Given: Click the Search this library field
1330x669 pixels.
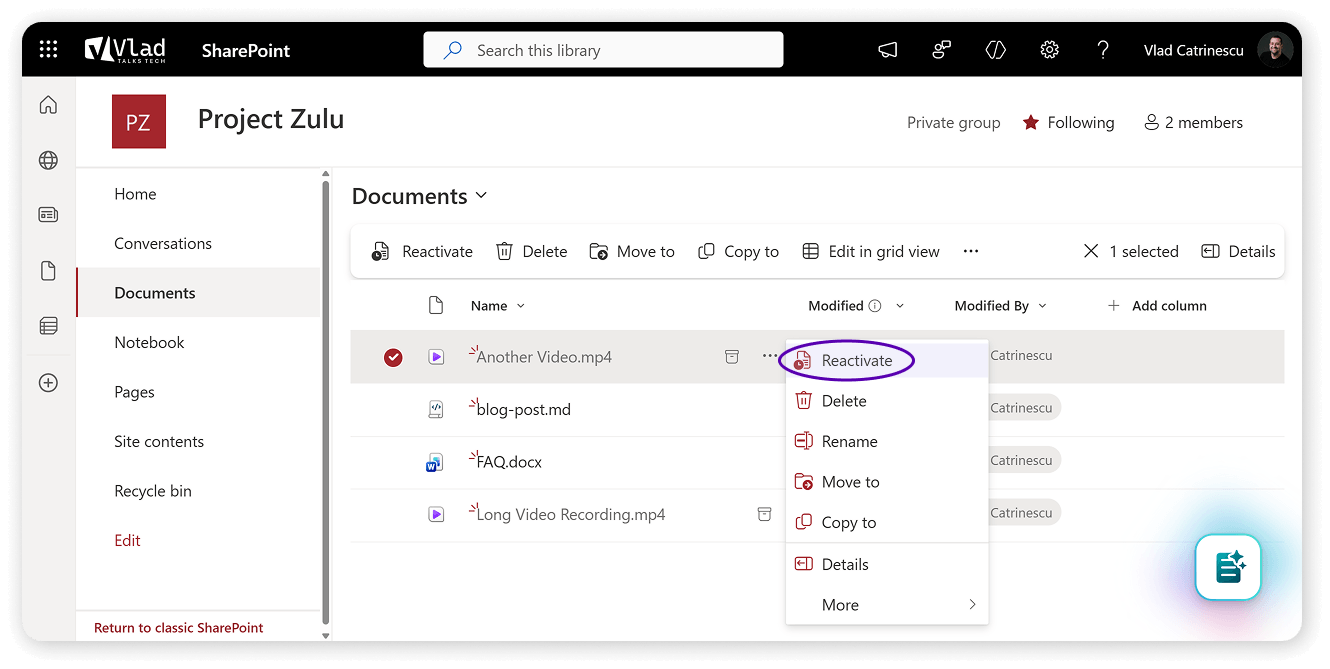Looking at the screenshot, I should click(603, 50).
